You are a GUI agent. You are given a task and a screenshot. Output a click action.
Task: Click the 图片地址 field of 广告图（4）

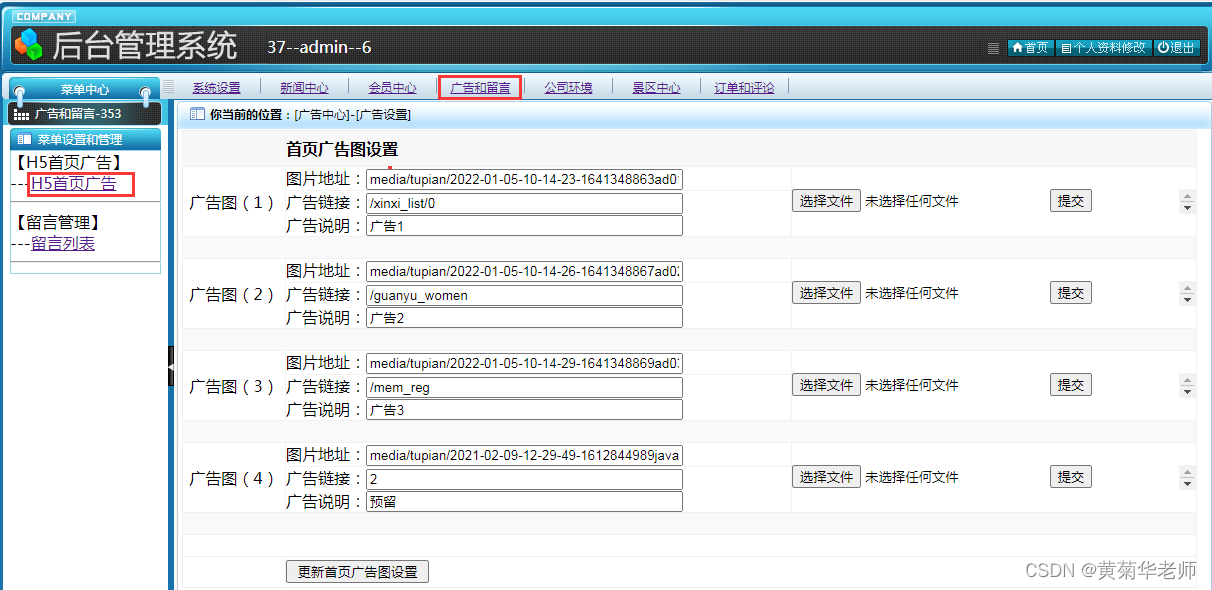click(x=523, y=455)
